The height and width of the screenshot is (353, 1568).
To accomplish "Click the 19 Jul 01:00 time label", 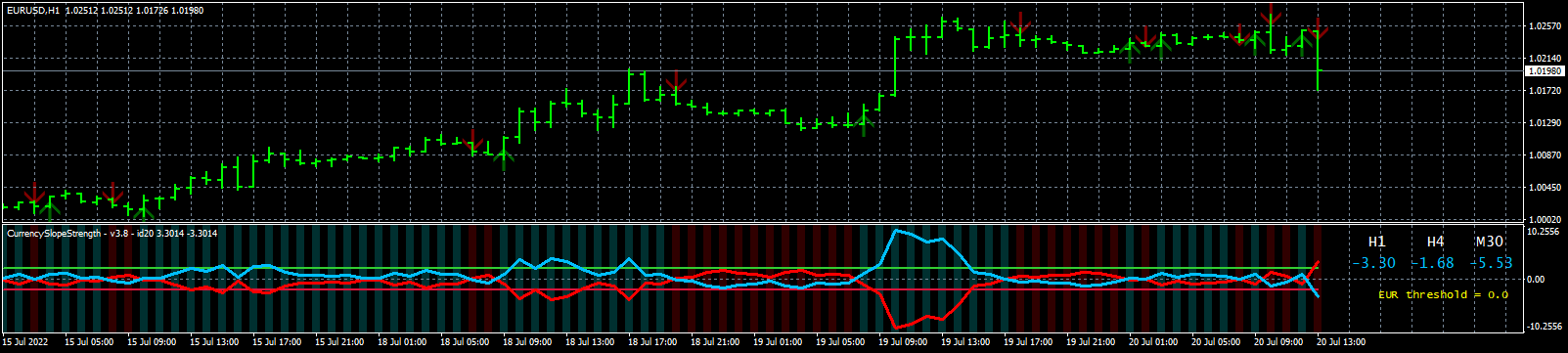I will click(x=778, y=342).
